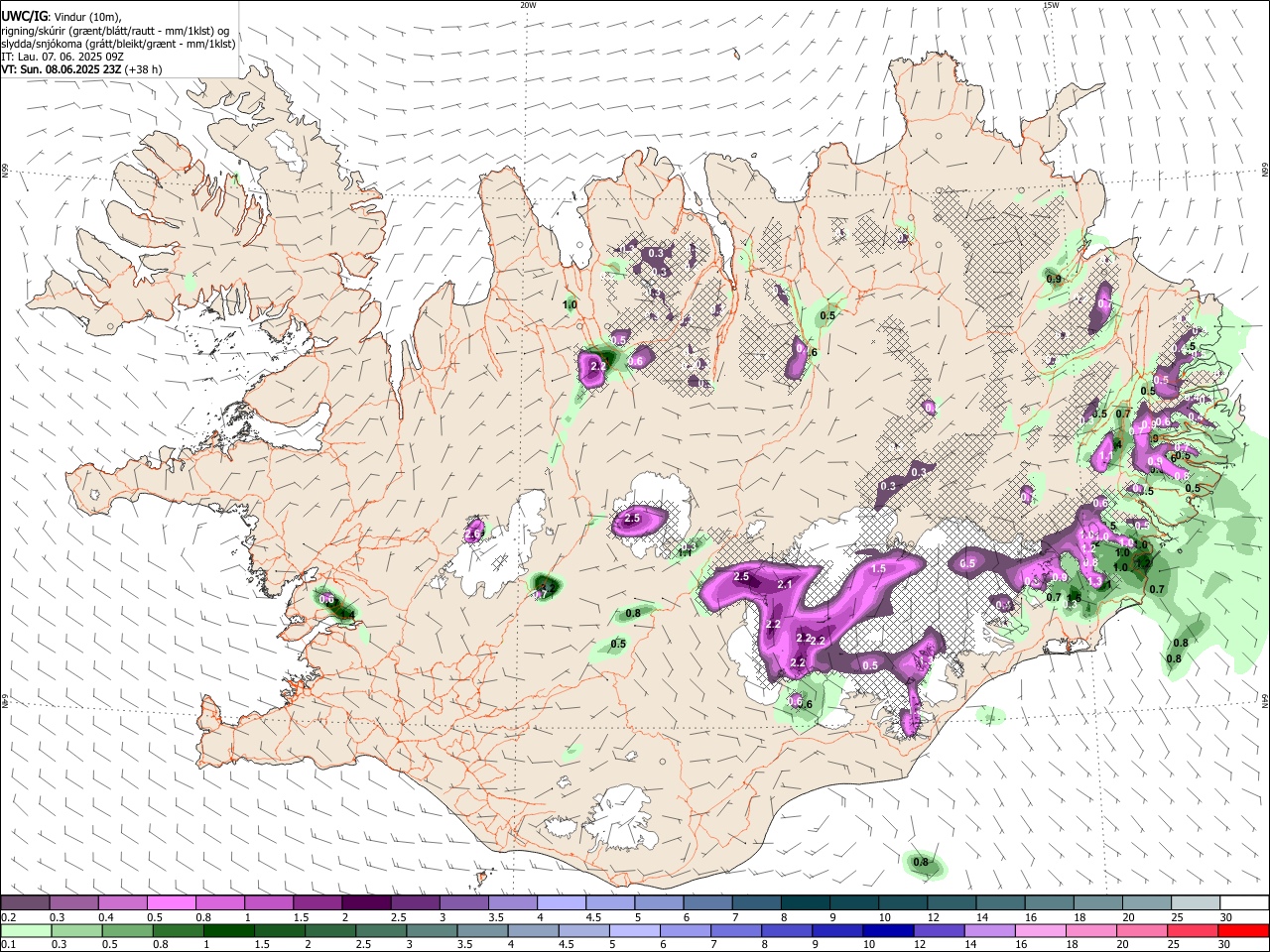Click the '2.1' snowfall value on the map

tap(785, 585)
